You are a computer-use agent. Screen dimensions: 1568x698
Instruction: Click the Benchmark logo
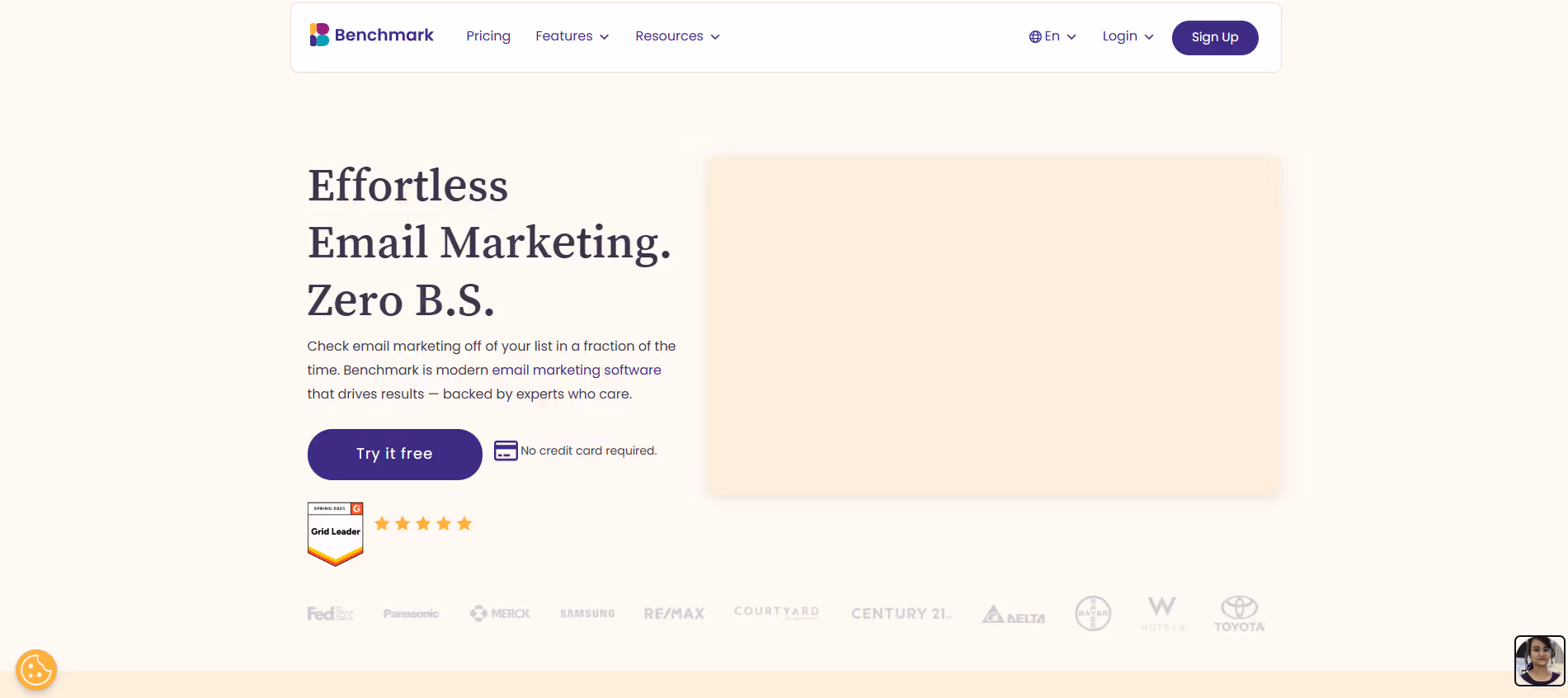pos(371,35)
